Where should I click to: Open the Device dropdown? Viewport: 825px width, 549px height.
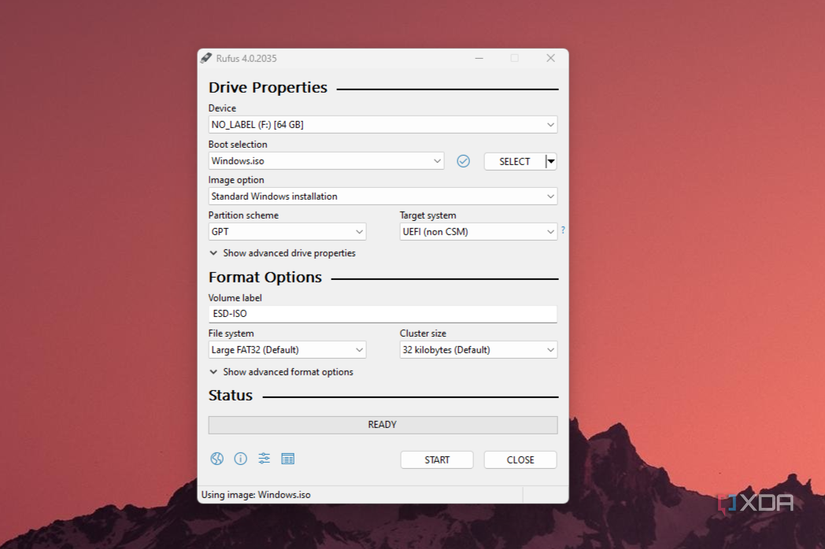(383, 125)
